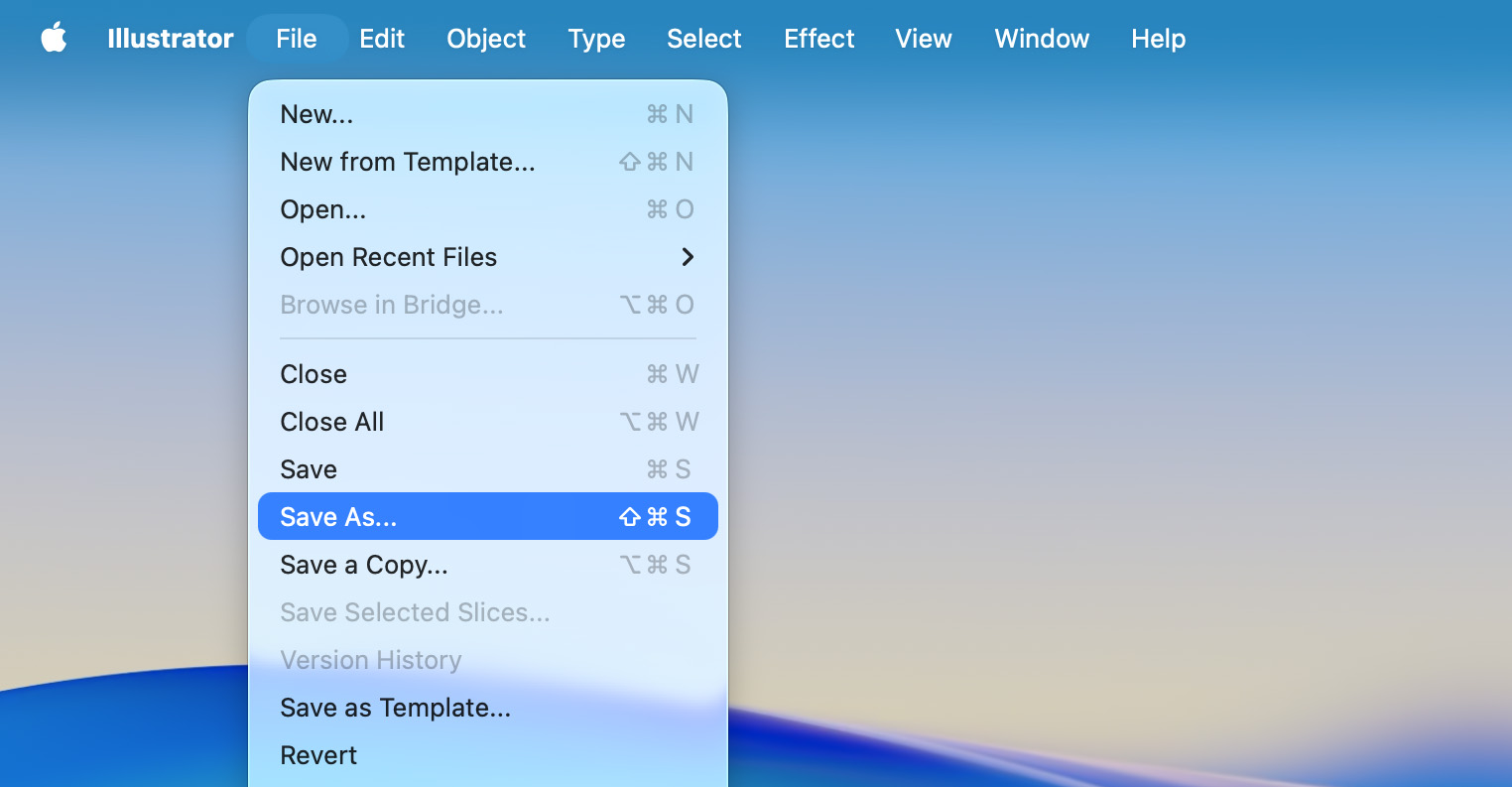Open the View menu
1512x787 pixels.
[x=923, y=39]
